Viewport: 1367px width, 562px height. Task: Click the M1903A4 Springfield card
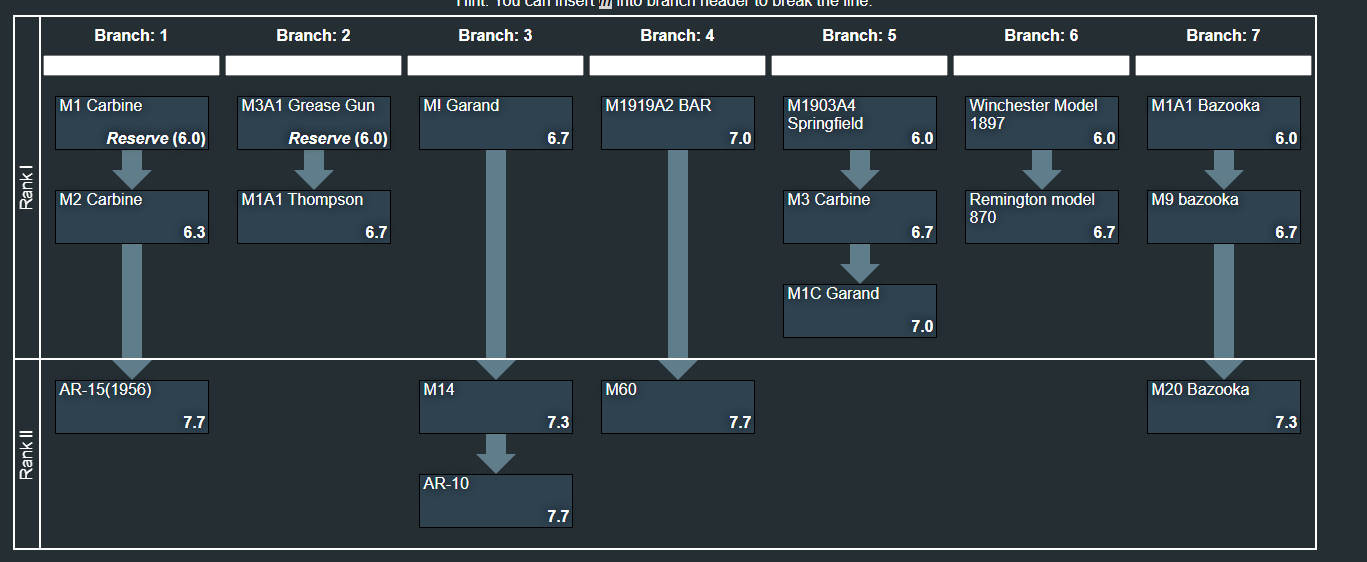point(860,123)
